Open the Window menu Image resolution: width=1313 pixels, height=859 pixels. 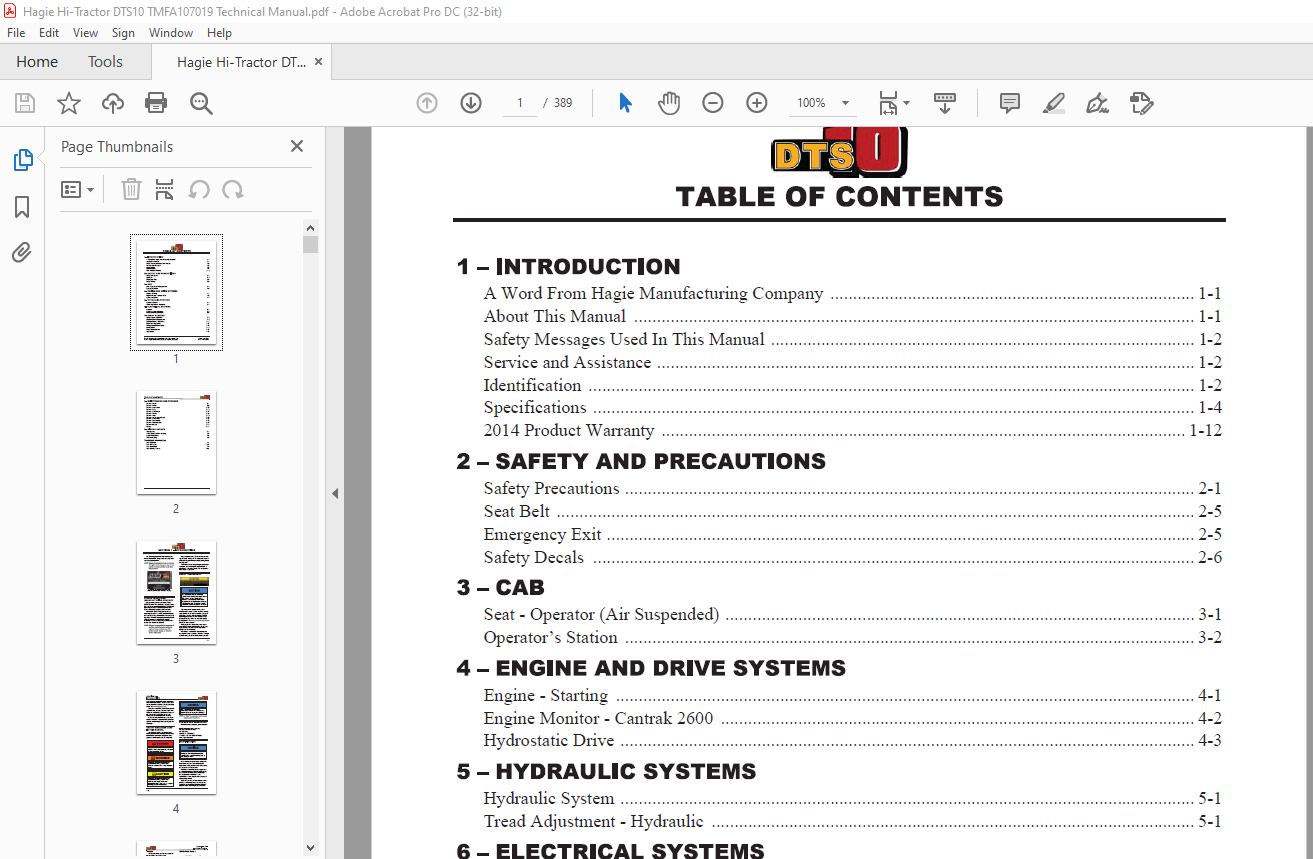pyautogui.click(x=171, y=33)
